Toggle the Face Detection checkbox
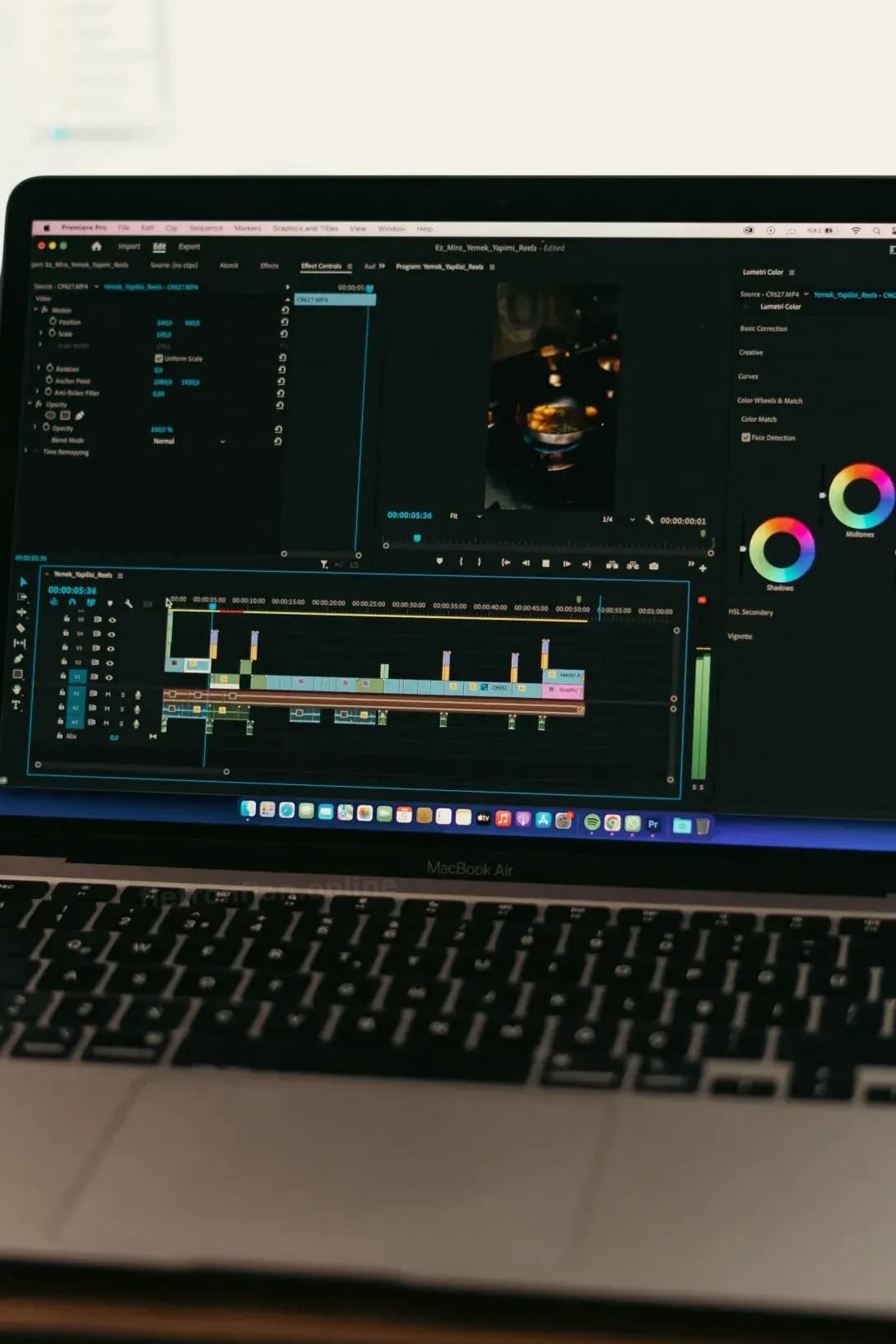 click(745, 437)
